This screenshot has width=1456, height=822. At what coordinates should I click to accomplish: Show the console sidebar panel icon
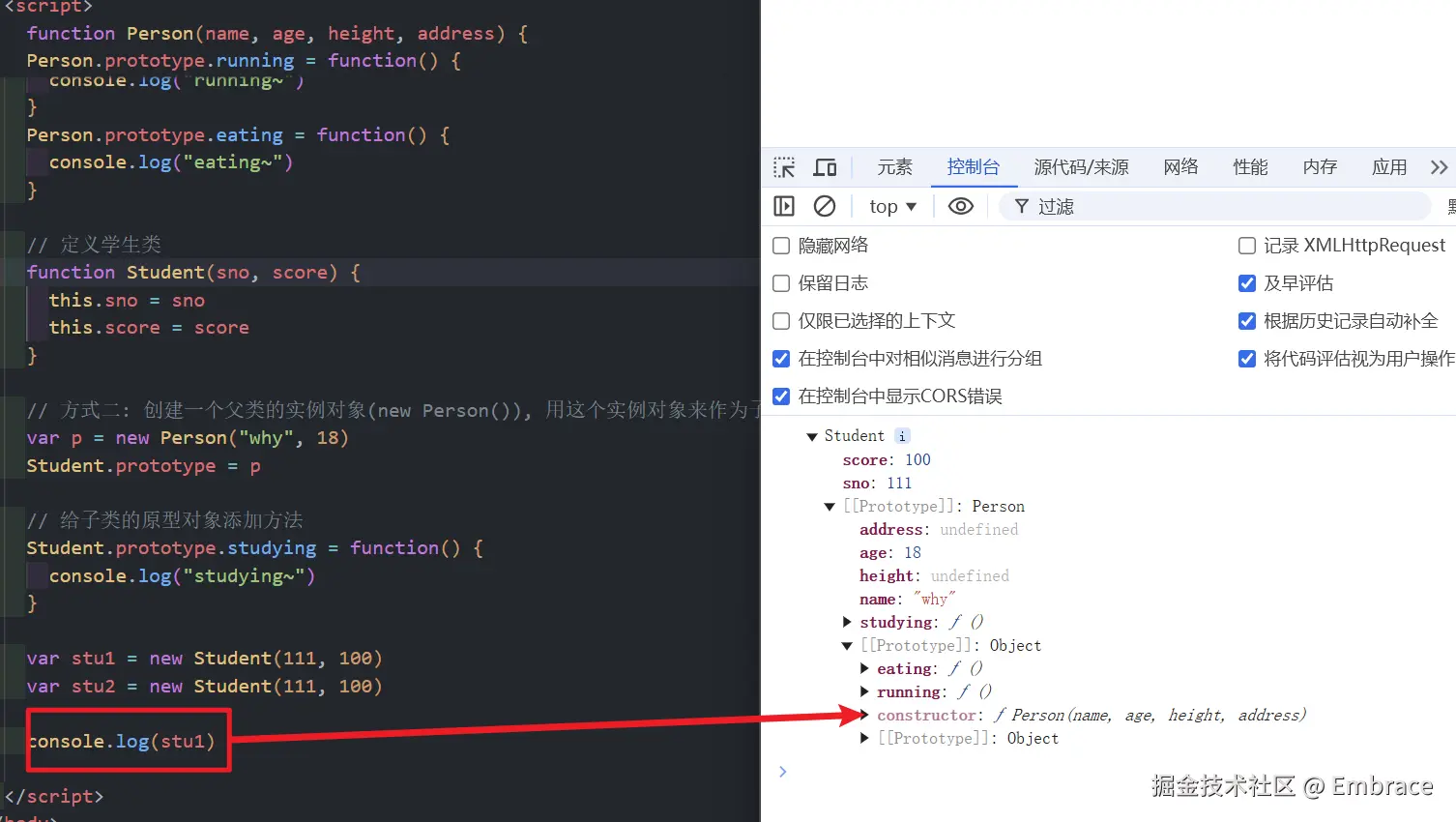coord(784,206)
